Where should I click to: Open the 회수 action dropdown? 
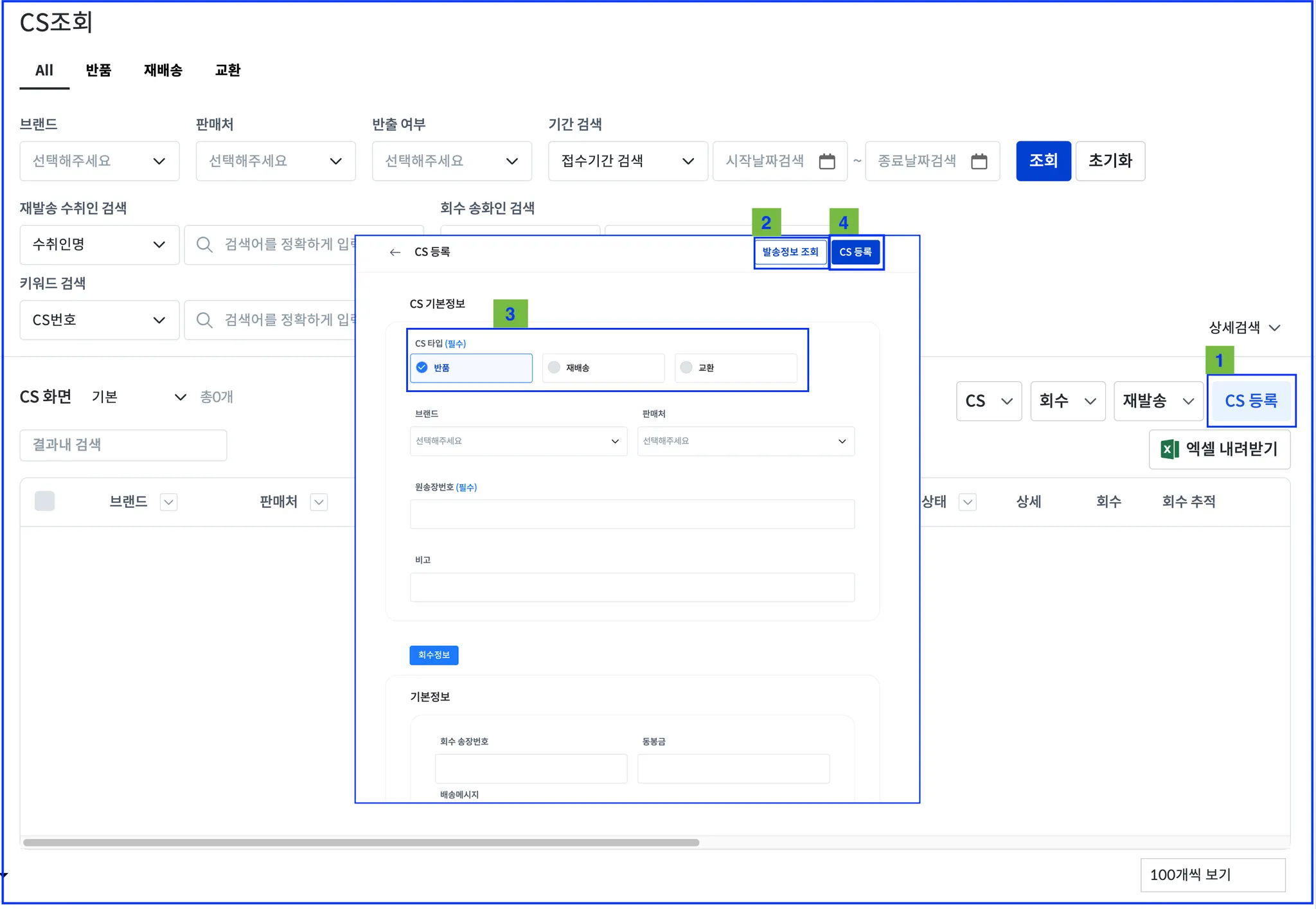[1067, 401]
